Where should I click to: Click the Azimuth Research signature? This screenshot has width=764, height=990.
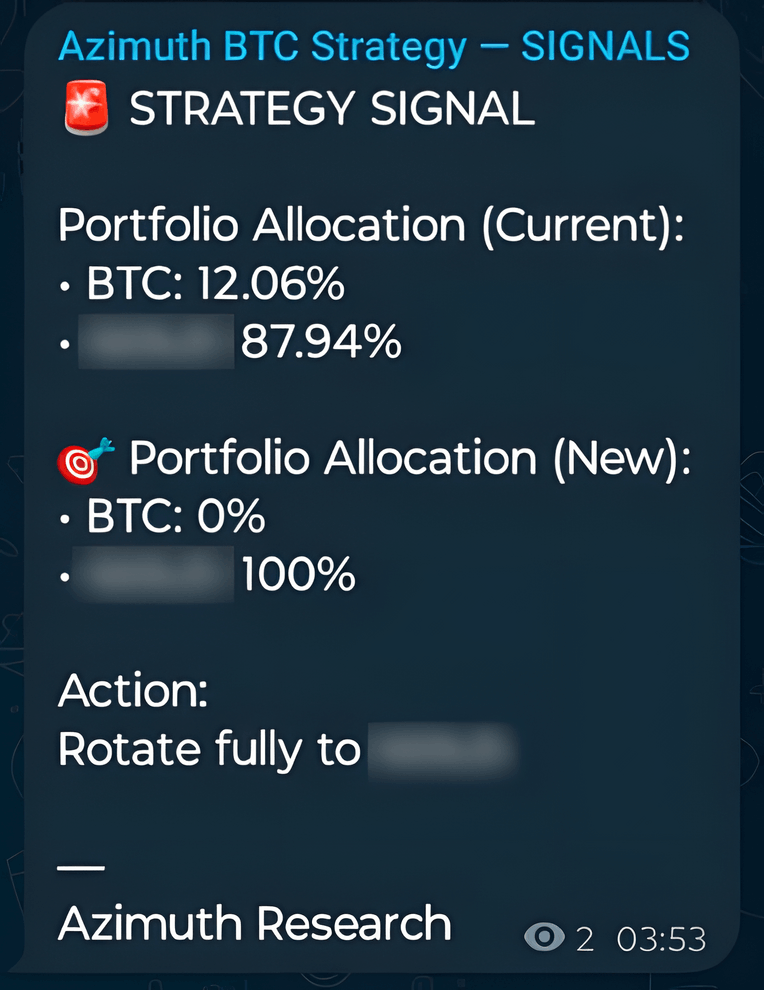255,923
